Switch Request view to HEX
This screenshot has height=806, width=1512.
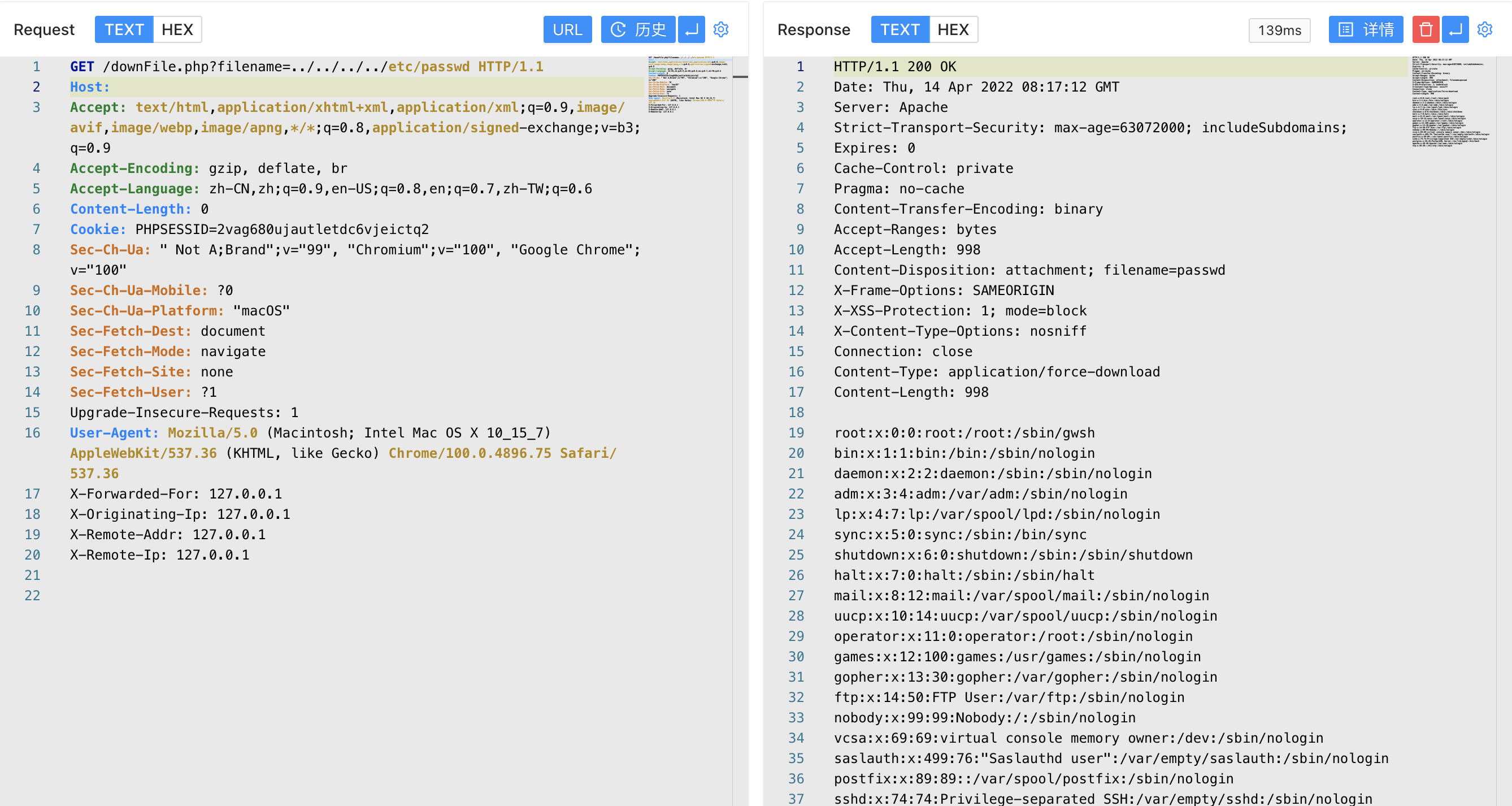(177, 29)
